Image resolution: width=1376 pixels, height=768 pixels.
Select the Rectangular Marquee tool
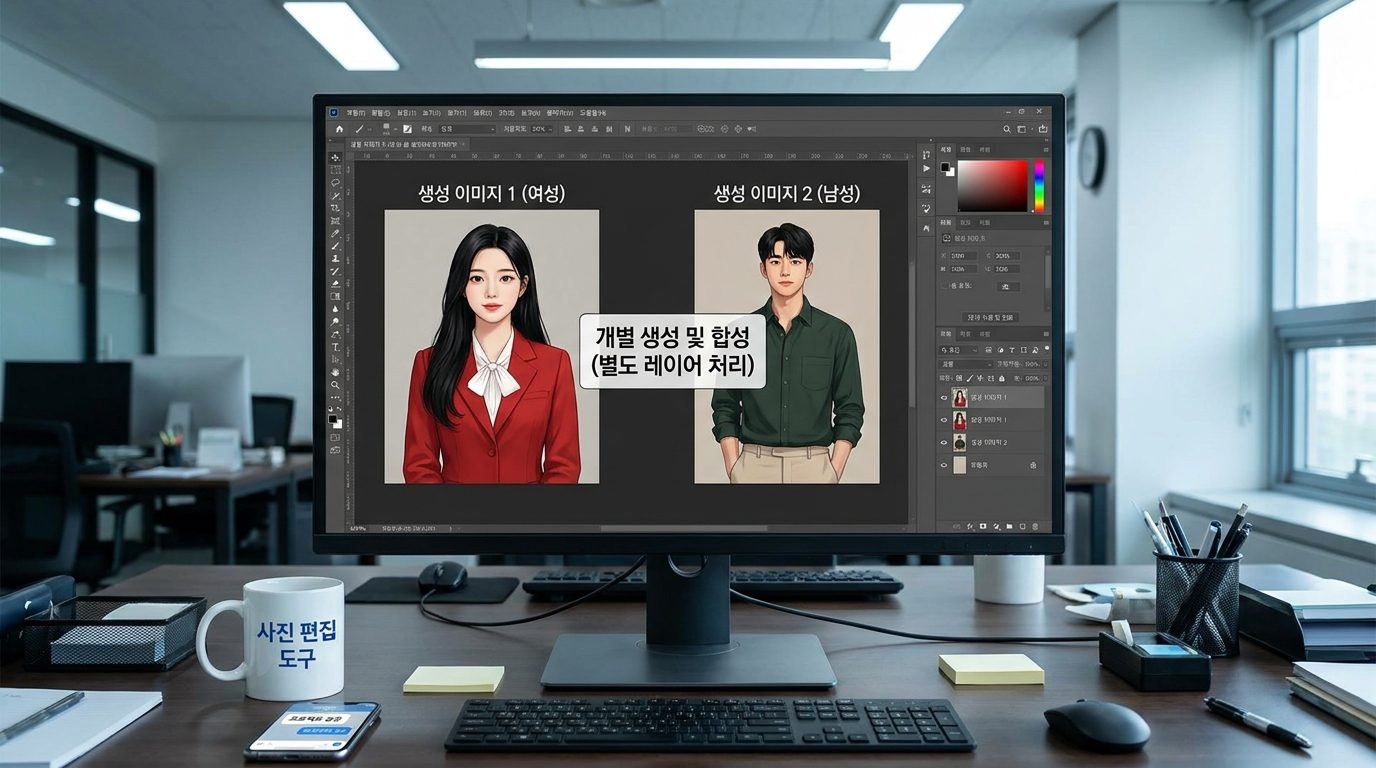tap(335, 170)
